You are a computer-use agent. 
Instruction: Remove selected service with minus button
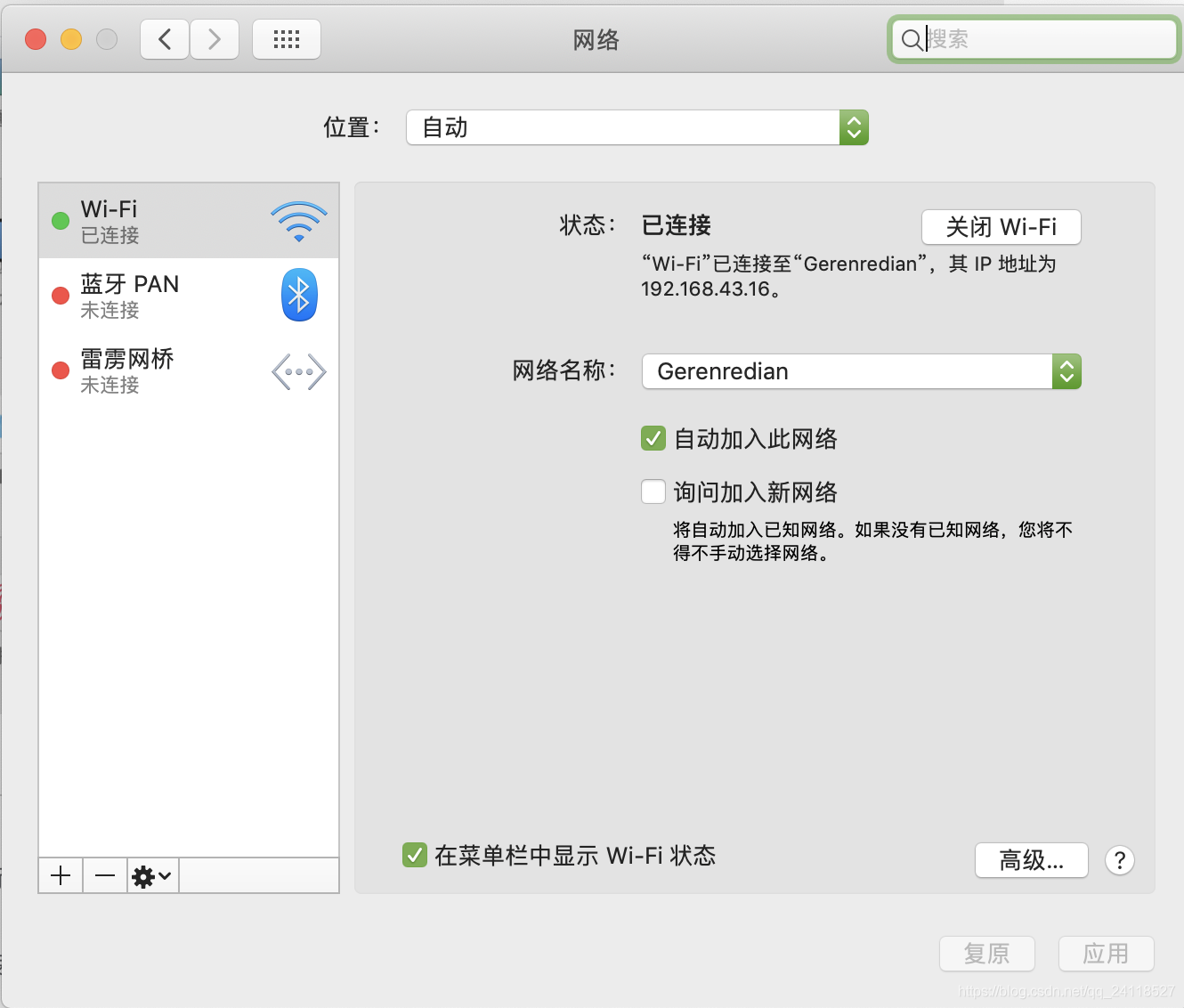pyautogui.click(x=105, y=875)
